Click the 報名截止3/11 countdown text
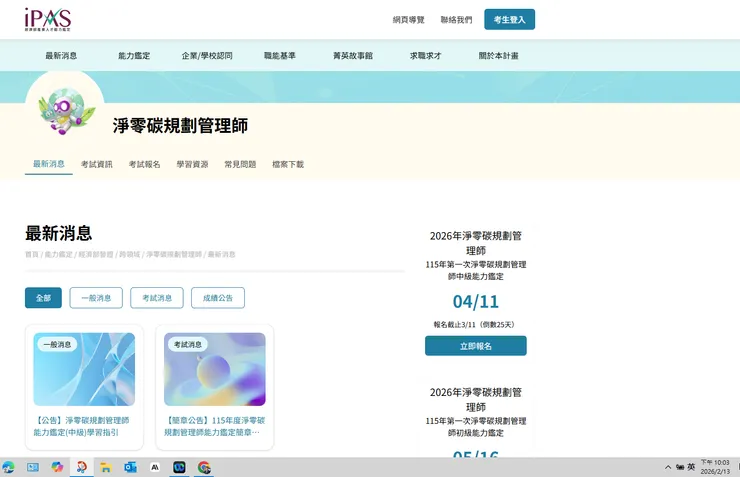This screenshot has height=477, width=740. 476,325
